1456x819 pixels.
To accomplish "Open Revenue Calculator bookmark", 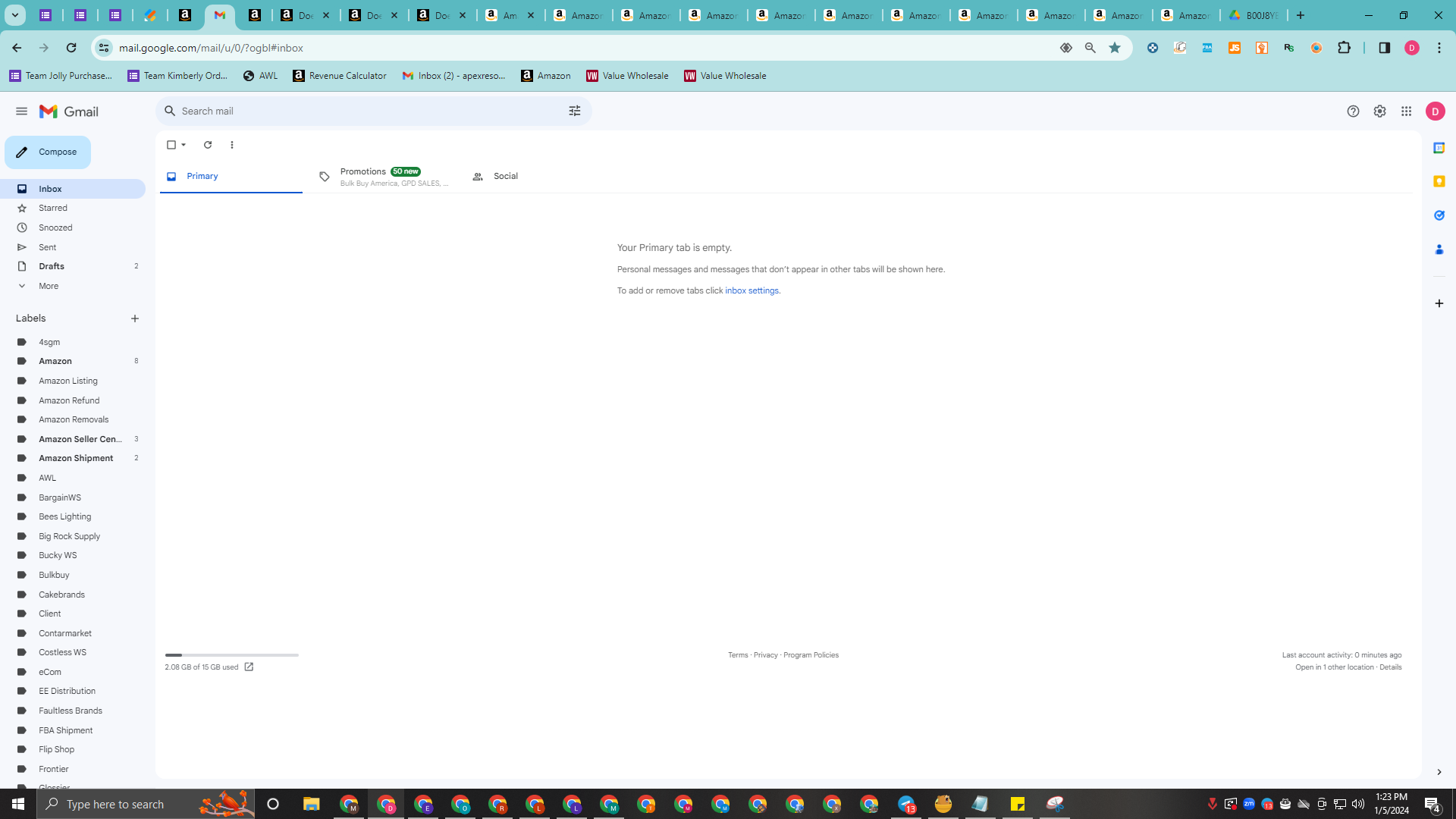I will [x=340, y=76].
